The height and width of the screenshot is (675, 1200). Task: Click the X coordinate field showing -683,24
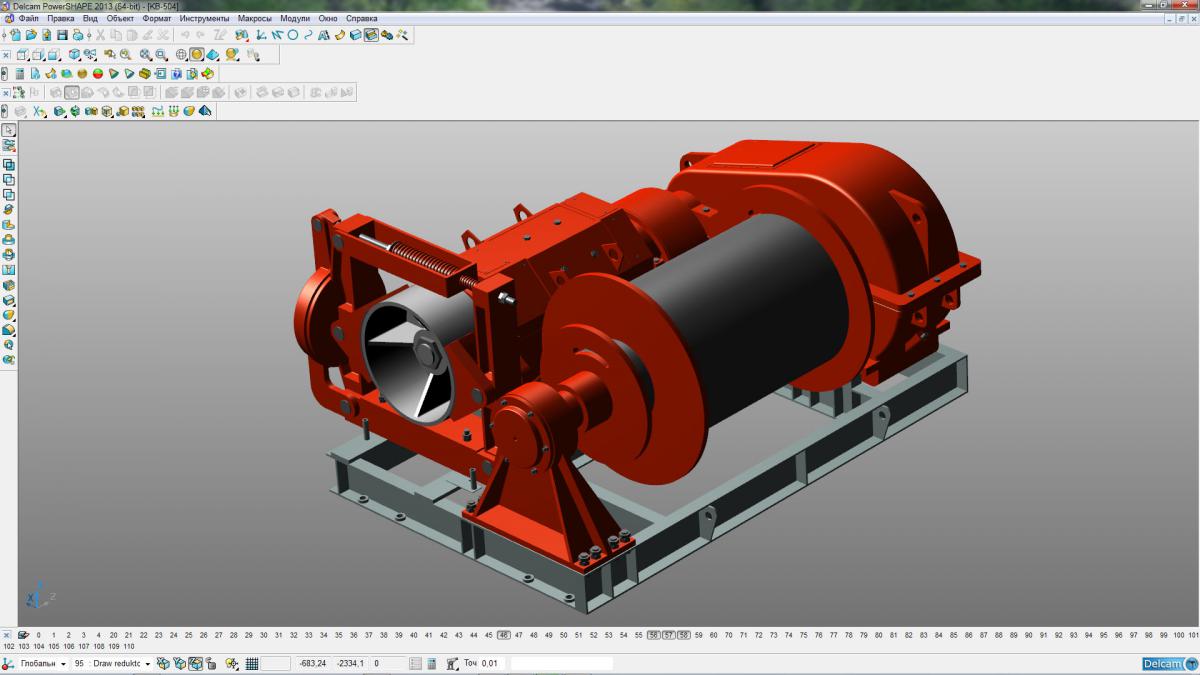(x=314, y=664)
